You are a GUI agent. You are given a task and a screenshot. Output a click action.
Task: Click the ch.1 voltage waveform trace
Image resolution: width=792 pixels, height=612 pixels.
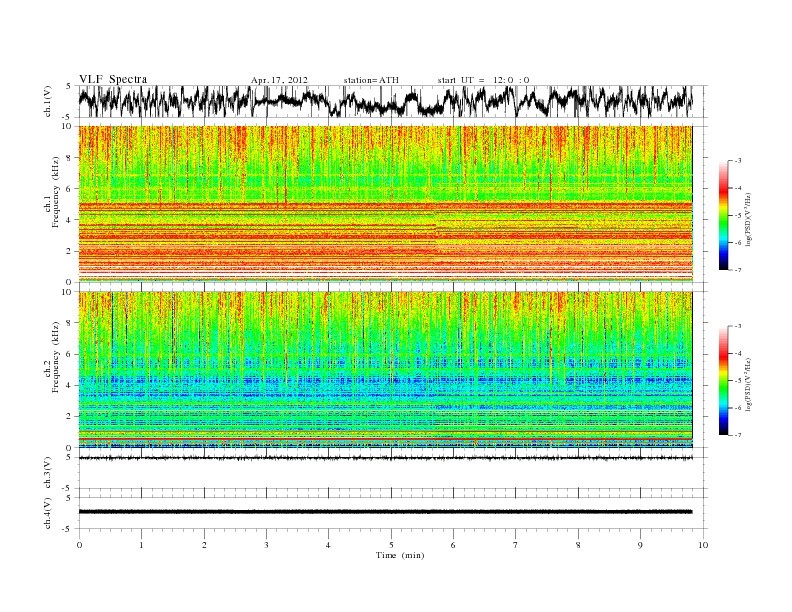pyautogui.click(x=385, y=101)
